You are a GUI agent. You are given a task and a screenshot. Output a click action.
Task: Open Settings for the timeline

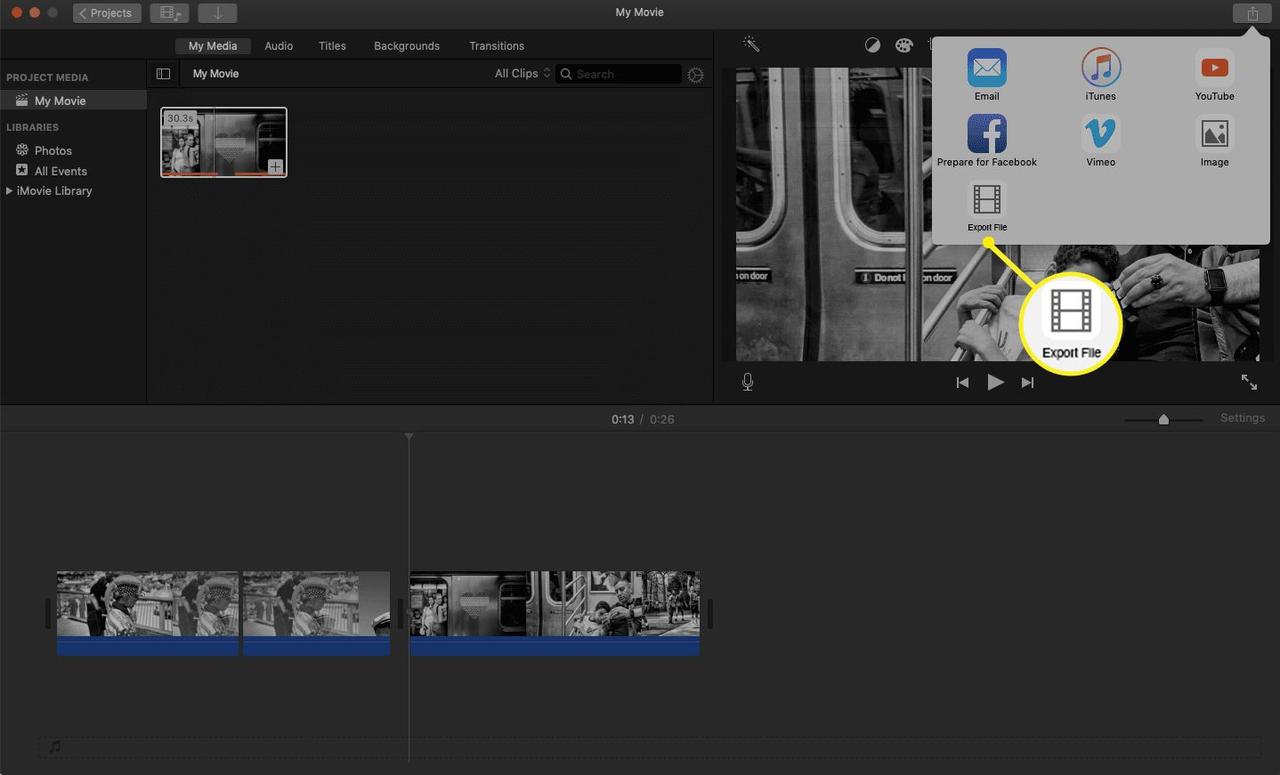1242,417
